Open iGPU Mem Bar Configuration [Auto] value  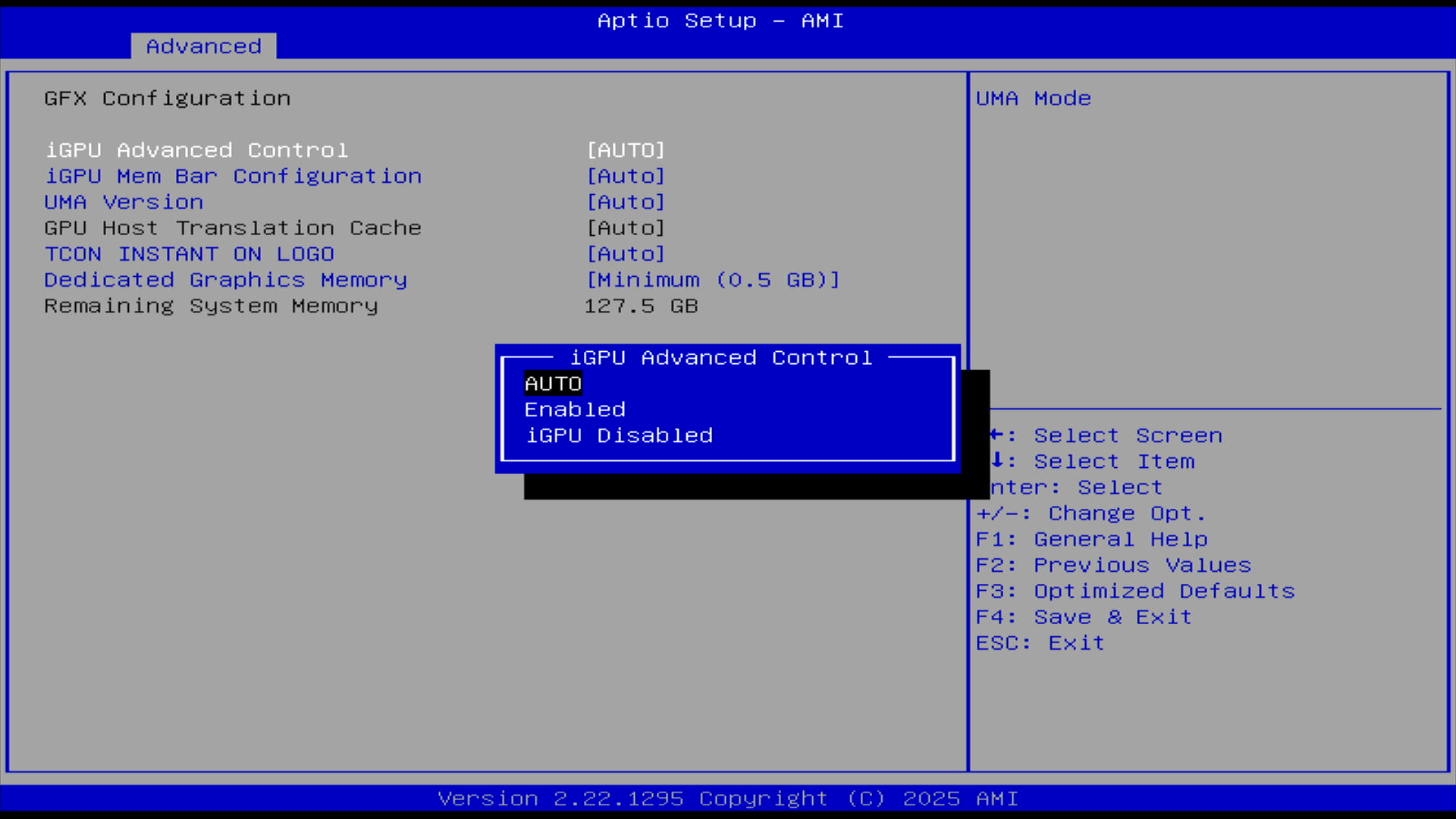(626, 176)
